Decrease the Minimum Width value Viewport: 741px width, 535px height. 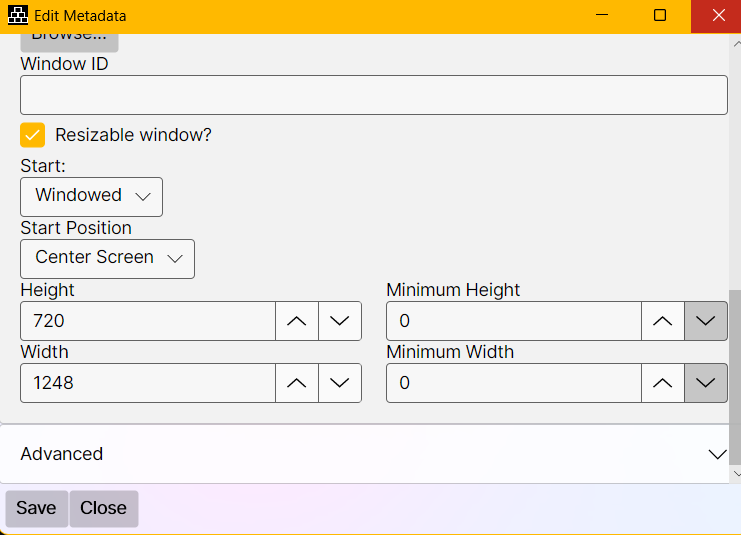pos(706,383)
